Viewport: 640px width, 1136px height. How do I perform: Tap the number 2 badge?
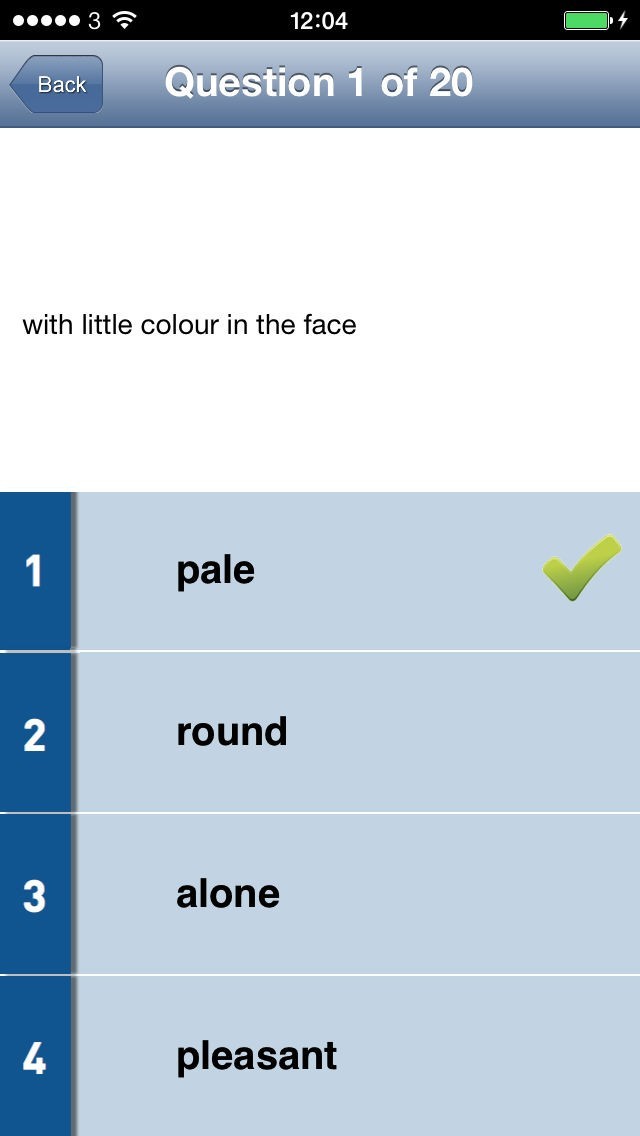35,733
